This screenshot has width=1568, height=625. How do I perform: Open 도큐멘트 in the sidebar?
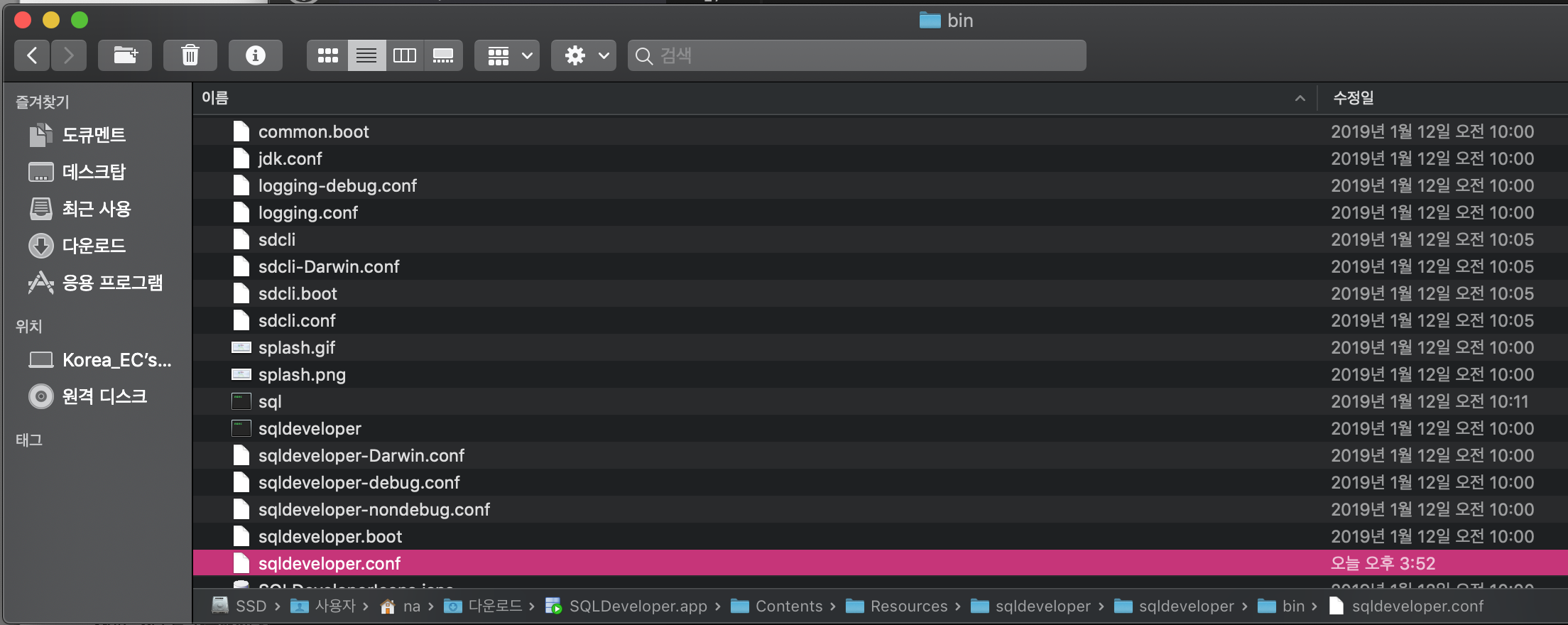[x=94, y=134]
